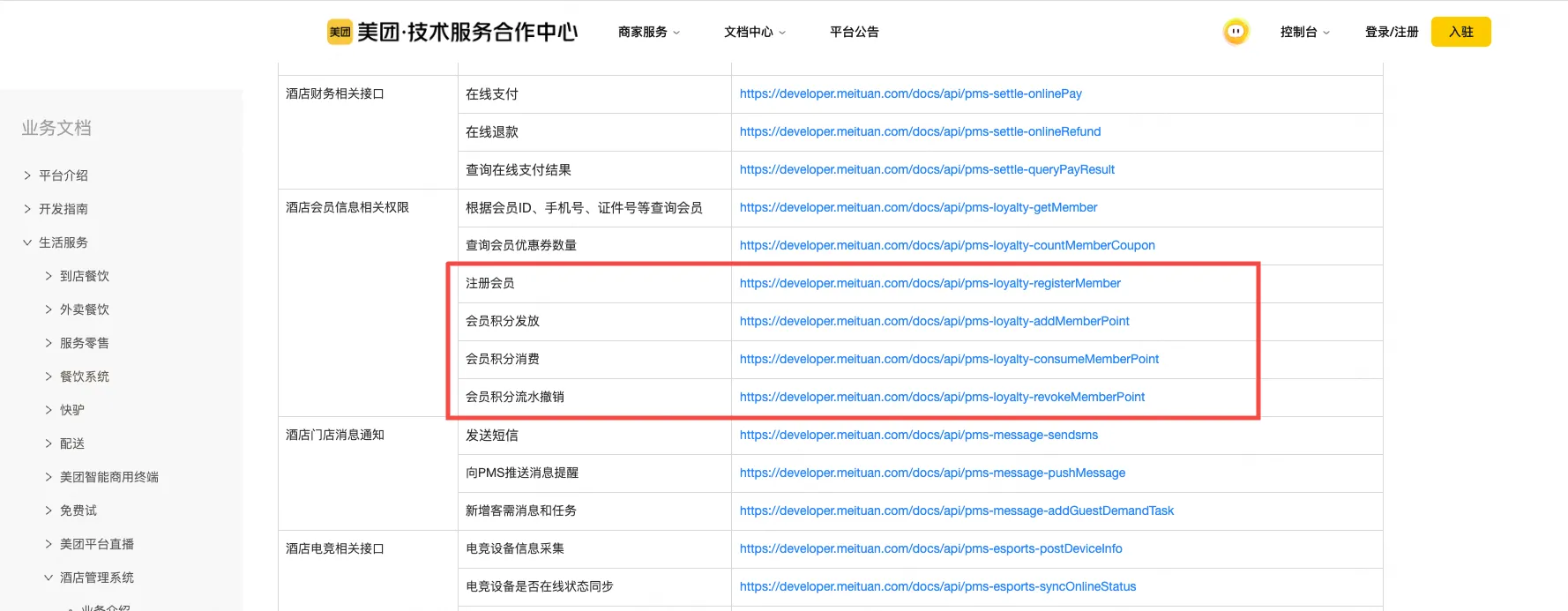Select 发送短信 table cell

click(x=594, y=436)
